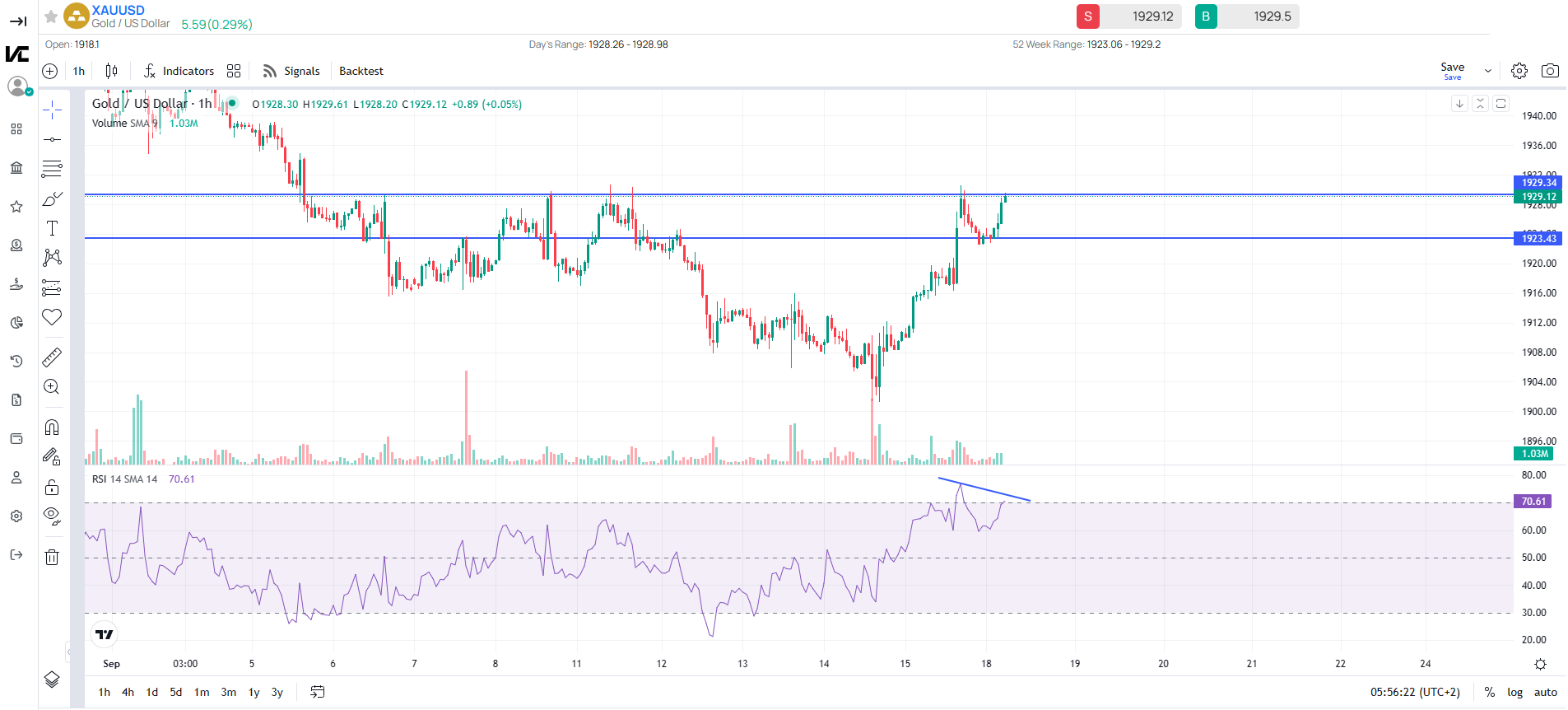
Task: Hide all drawings with the eye icon
Action: (52, 516)
